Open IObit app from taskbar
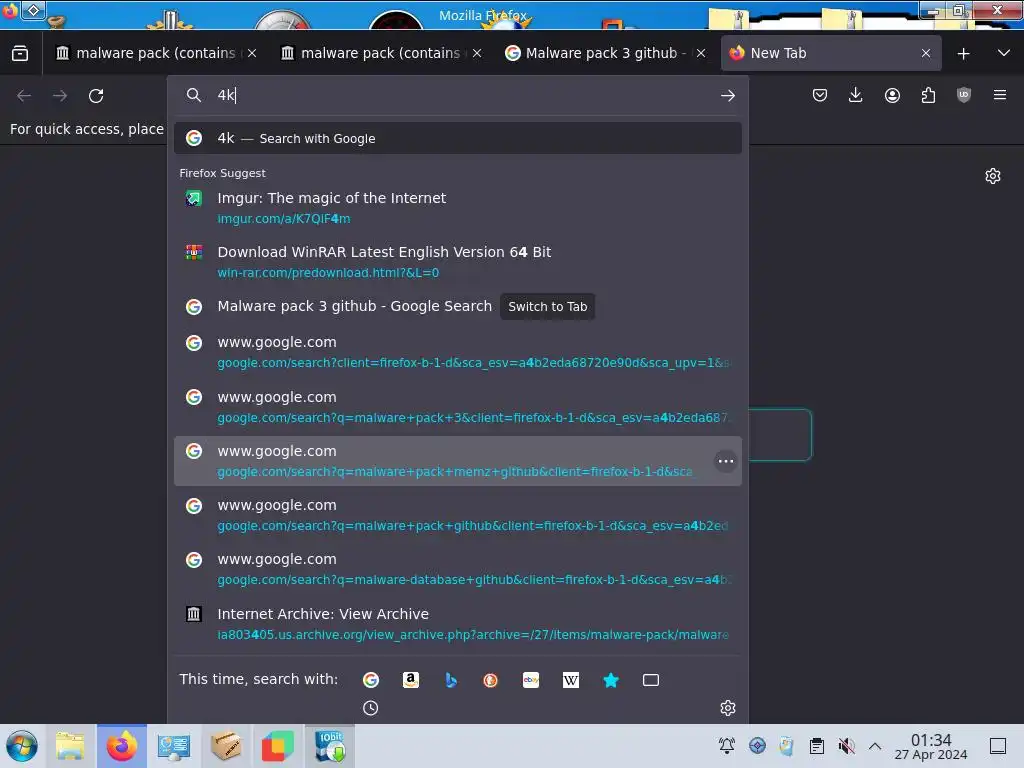The image size is (1024, 768). tap(330, 746)
